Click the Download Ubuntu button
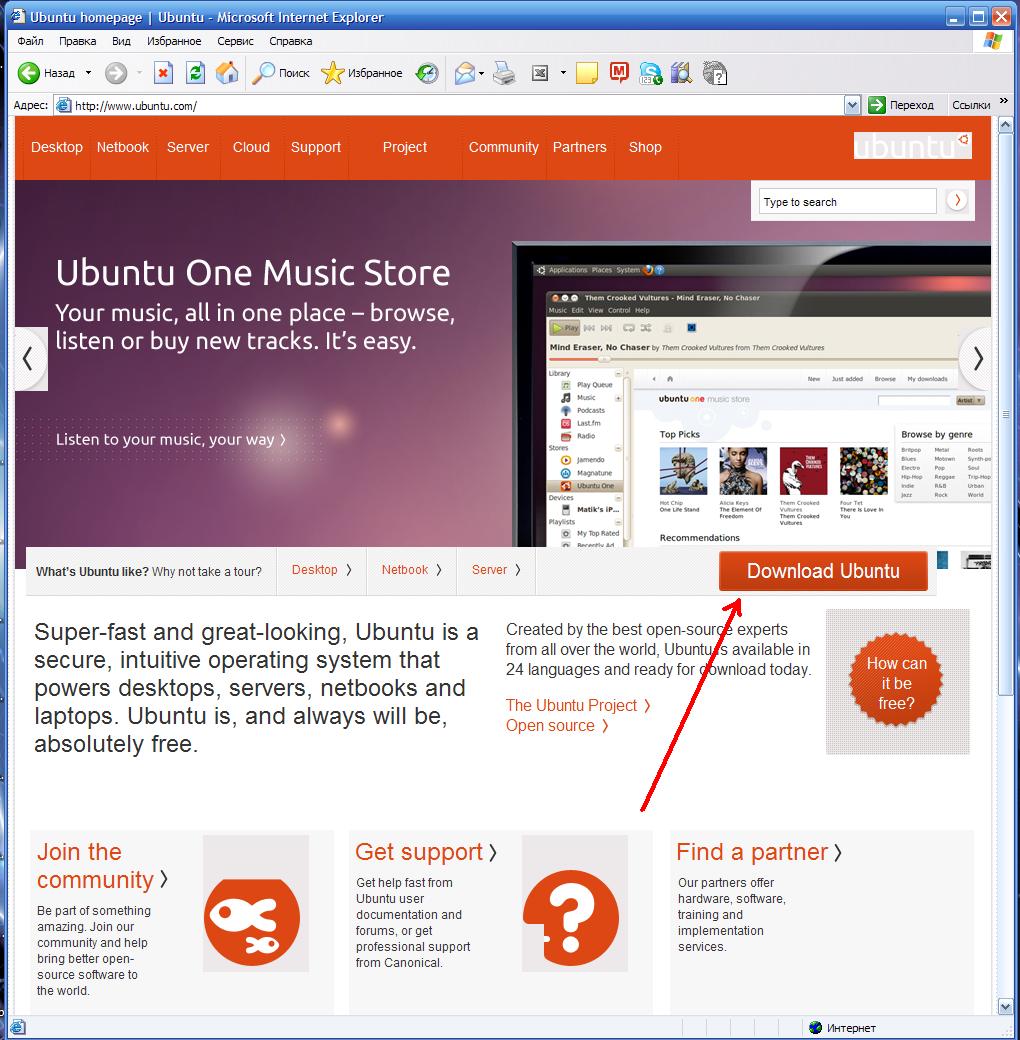 tap(823, 571)
